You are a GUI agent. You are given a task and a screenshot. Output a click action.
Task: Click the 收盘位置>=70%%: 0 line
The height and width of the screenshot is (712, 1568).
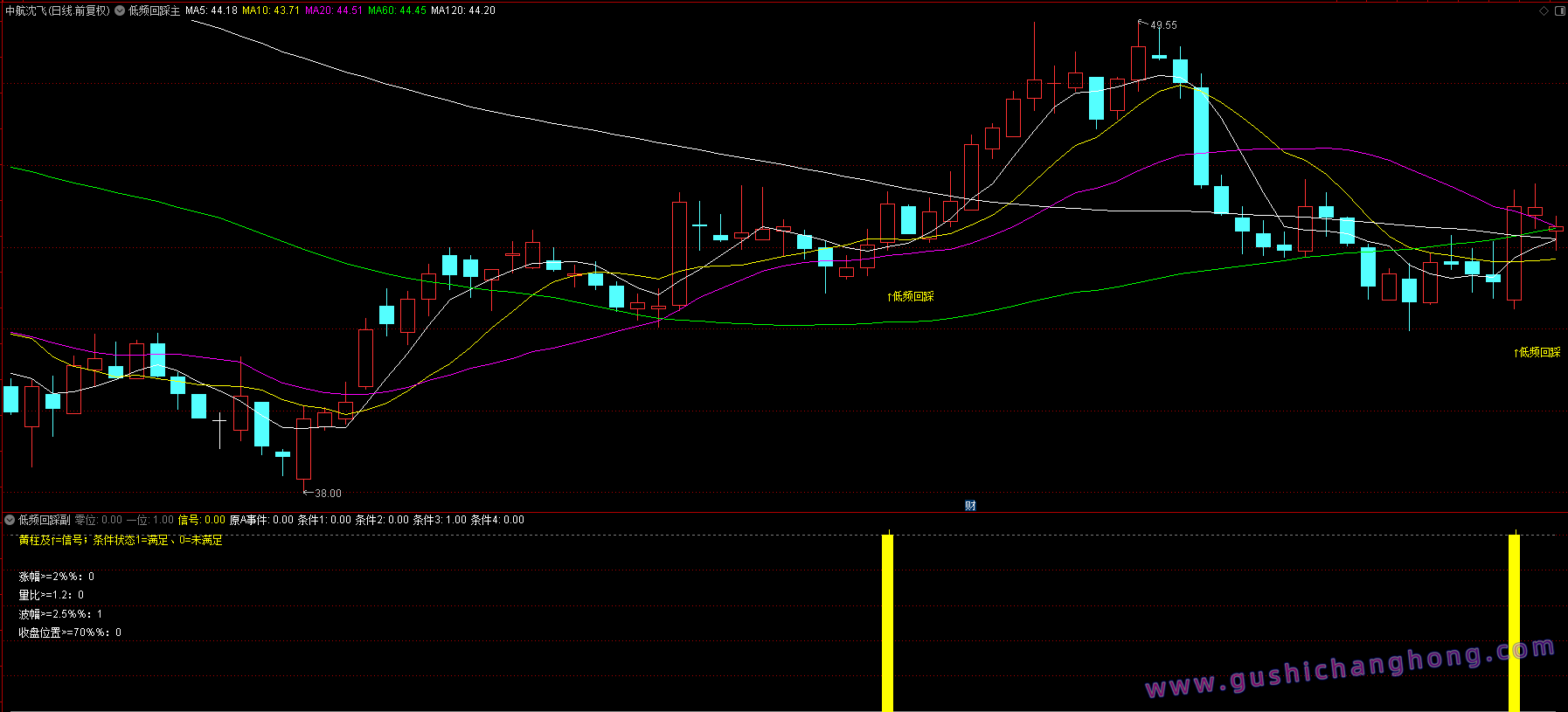[x=70, y=633]
